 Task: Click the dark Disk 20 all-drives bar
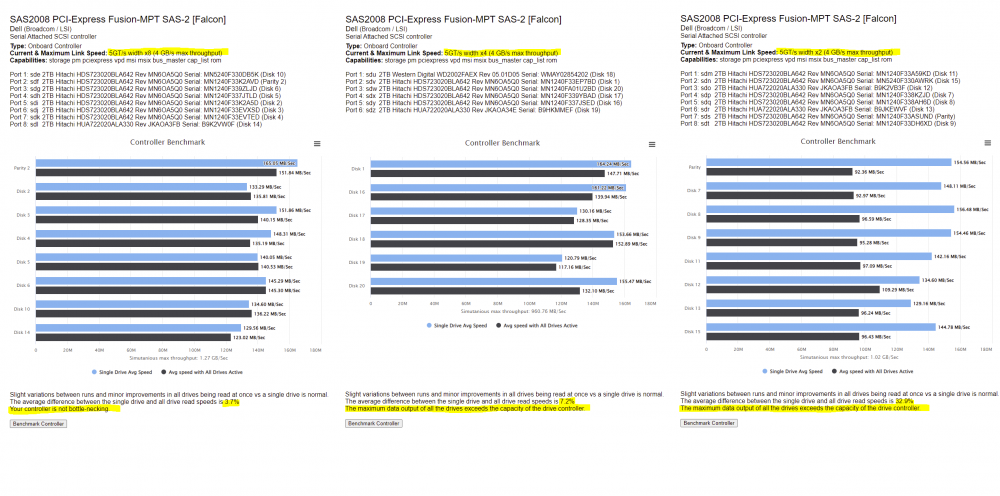pos(475,291)
